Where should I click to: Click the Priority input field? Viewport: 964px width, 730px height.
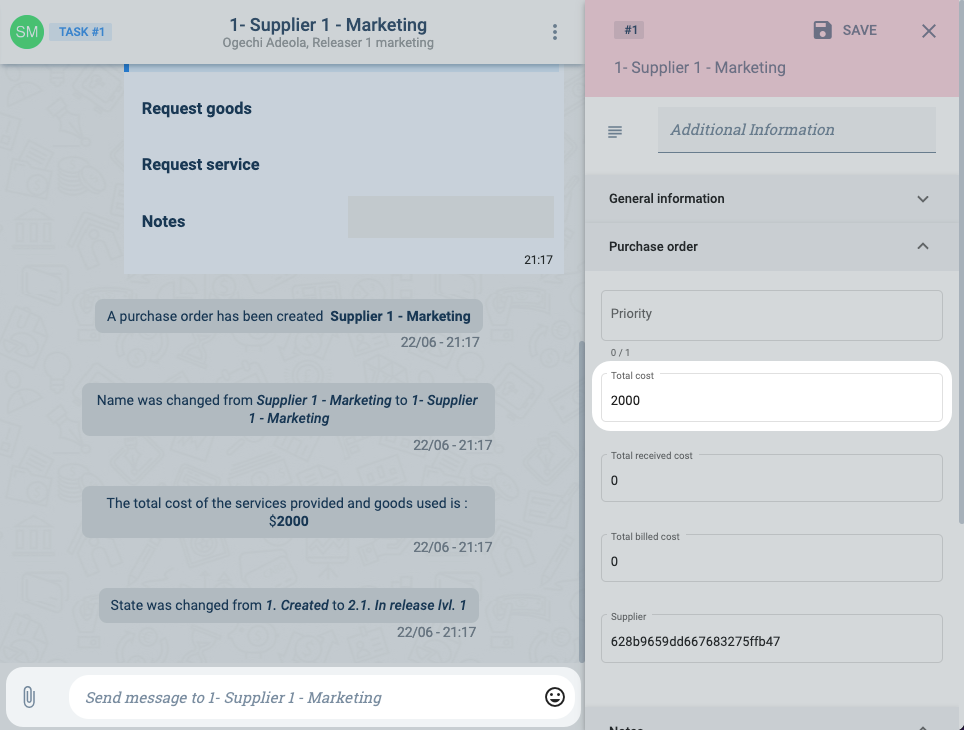(771, 315)
